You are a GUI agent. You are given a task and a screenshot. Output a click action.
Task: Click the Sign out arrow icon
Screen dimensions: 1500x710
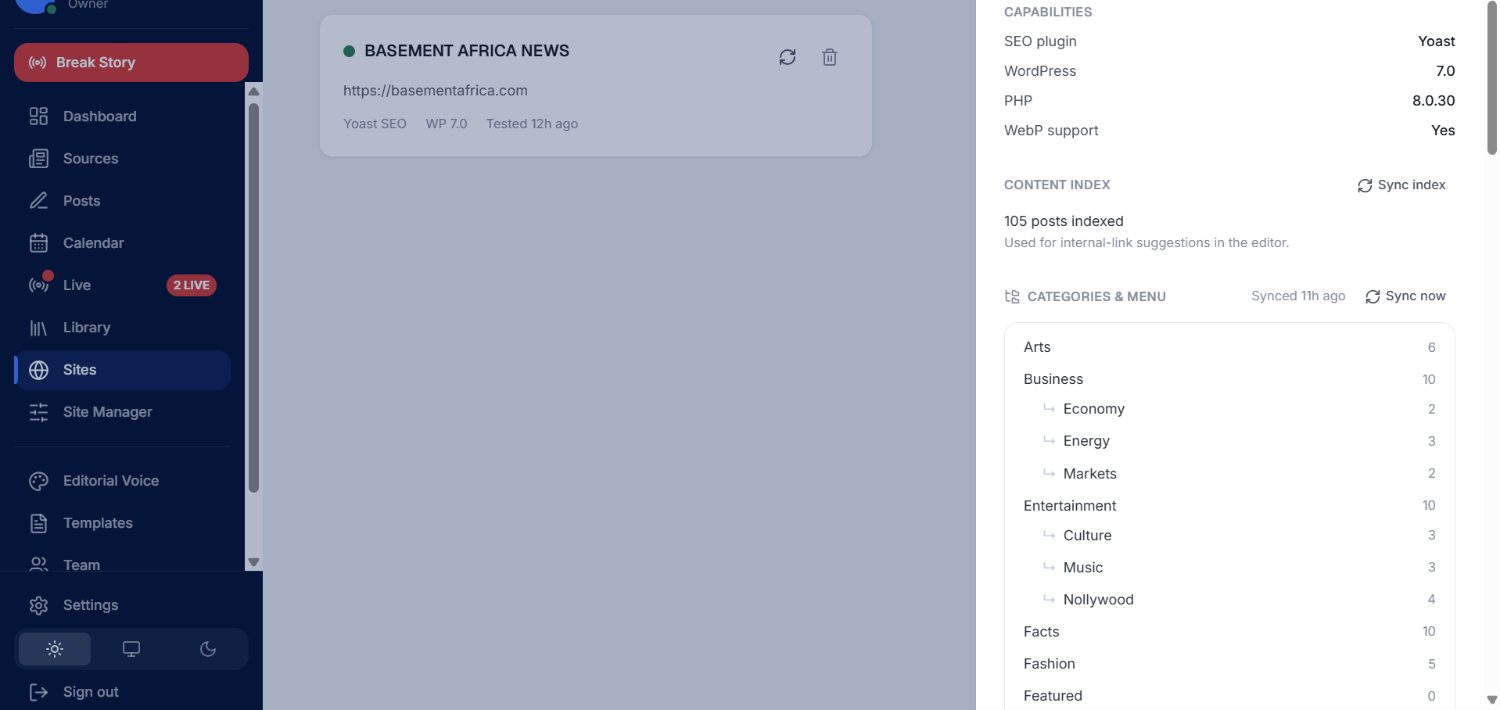[39, 692]
